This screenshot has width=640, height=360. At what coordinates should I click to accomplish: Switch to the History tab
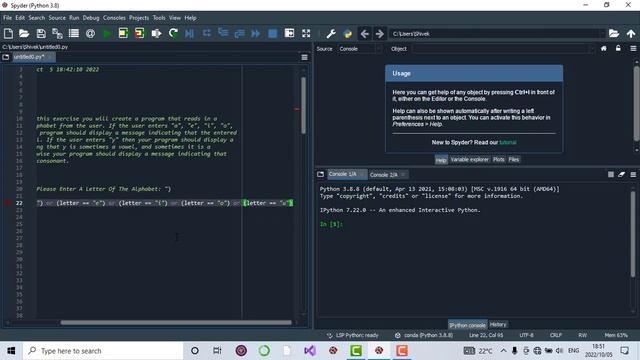tap(498, 324)
